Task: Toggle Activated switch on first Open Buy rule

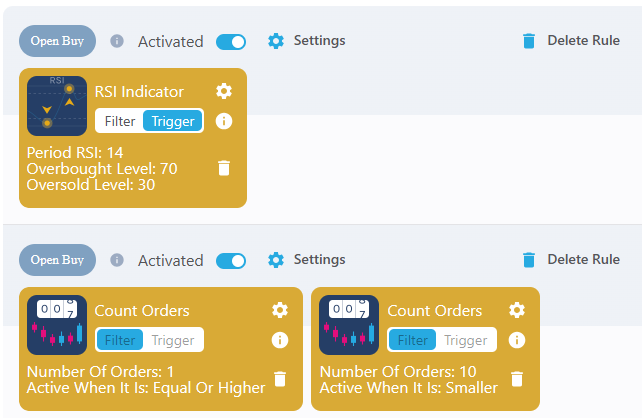Action: coord(231,42)
